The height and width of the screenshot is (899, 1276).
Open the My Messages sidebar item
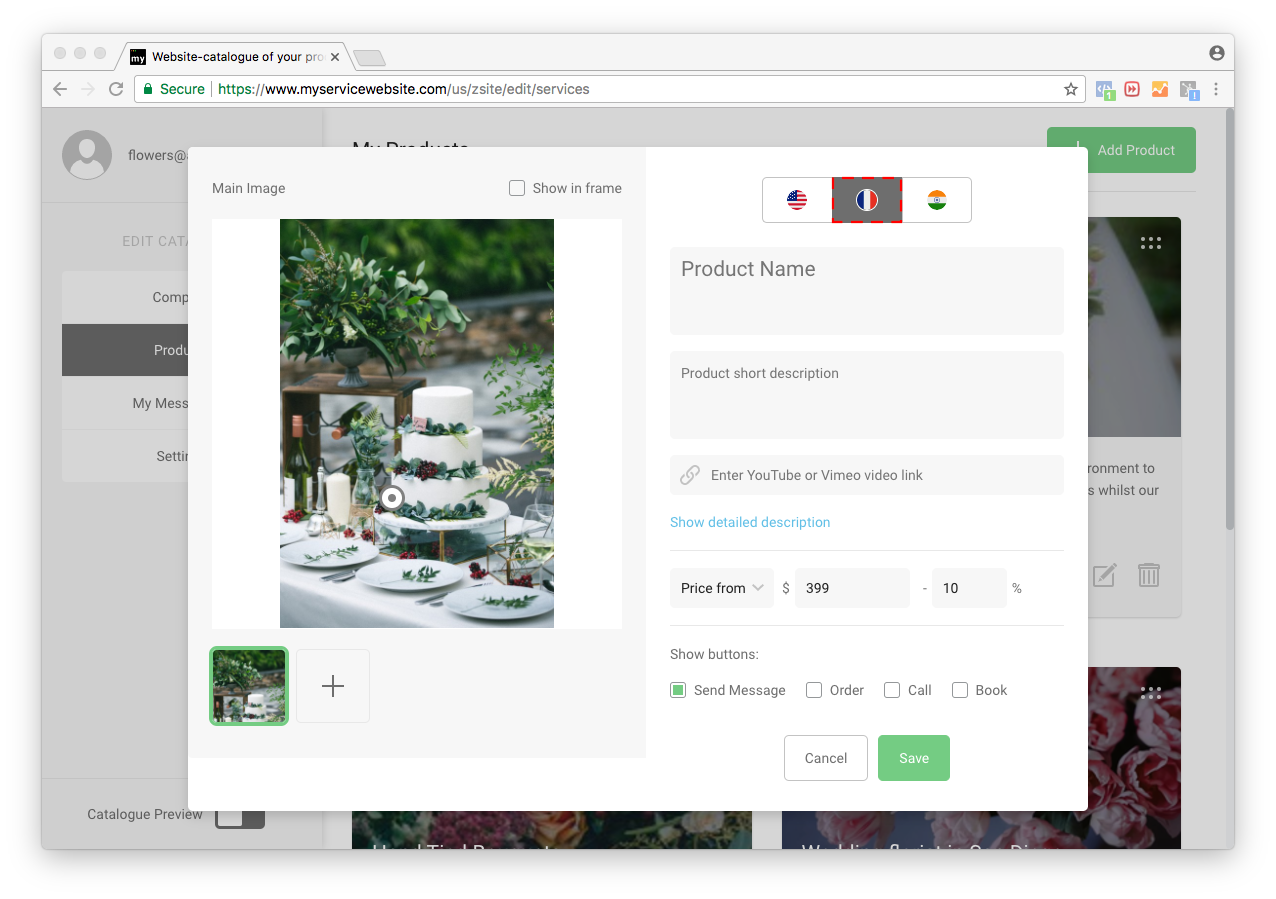[125, 403]
